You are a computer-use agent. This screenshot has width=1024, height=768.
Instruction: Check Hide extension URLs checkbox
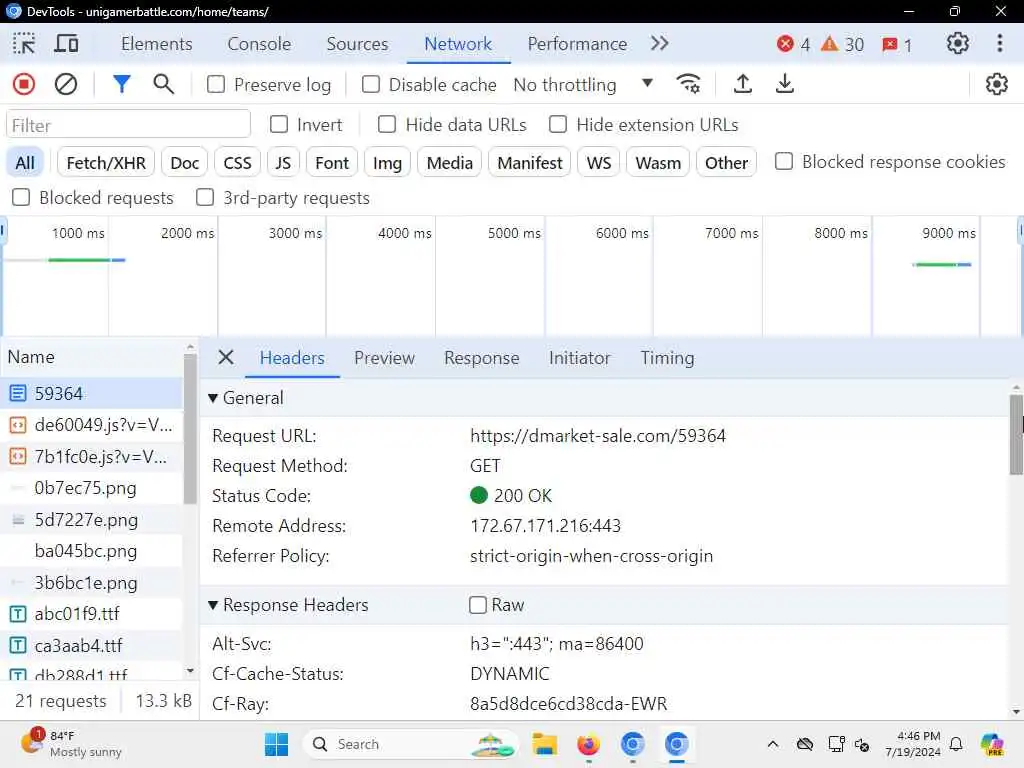click(x=558, y=124)
